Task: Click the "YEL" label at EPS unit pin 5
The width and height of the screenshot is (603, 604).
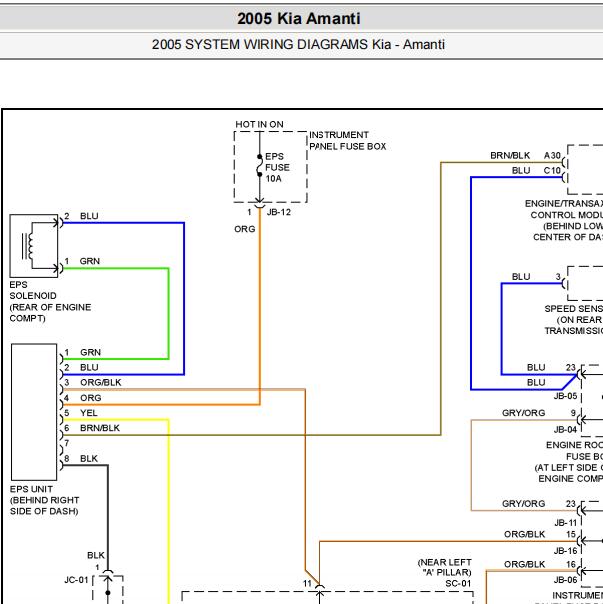Action: coord(89,413)
